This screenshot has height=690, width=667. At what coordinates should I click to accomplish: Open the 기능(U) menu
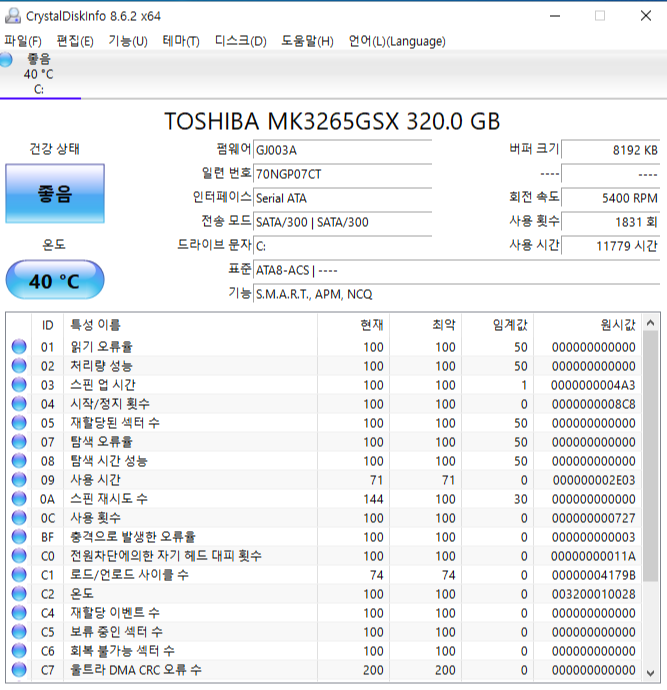coord(128,41)
